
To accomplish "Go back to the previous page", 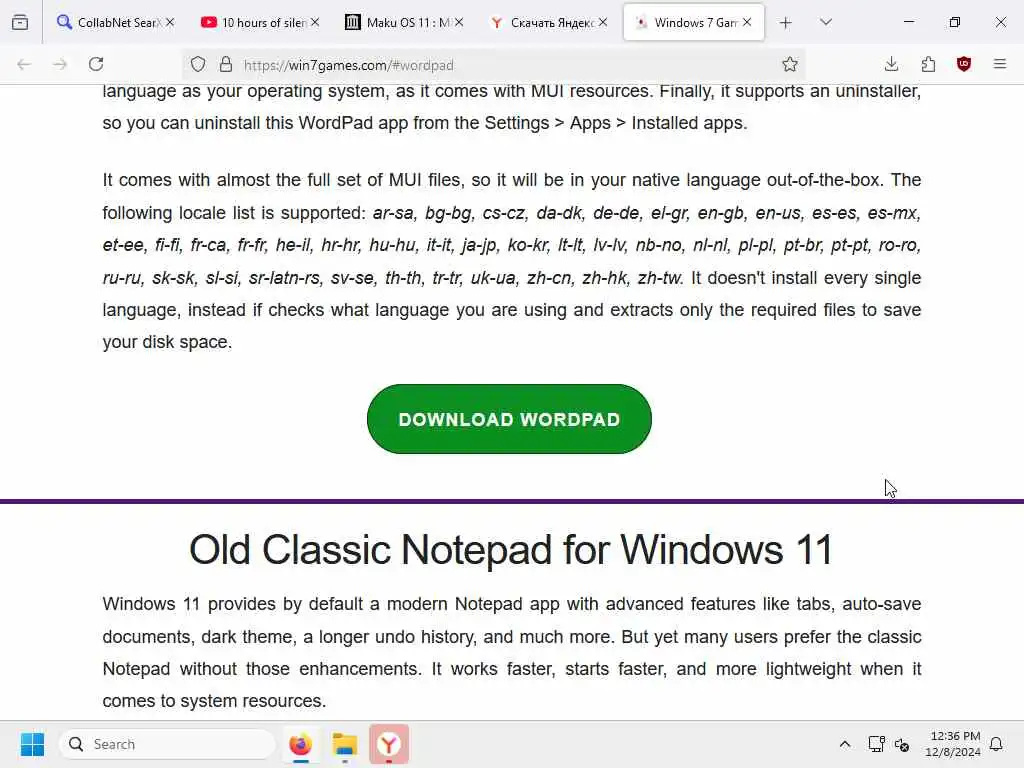I will (x=24, y=64).
